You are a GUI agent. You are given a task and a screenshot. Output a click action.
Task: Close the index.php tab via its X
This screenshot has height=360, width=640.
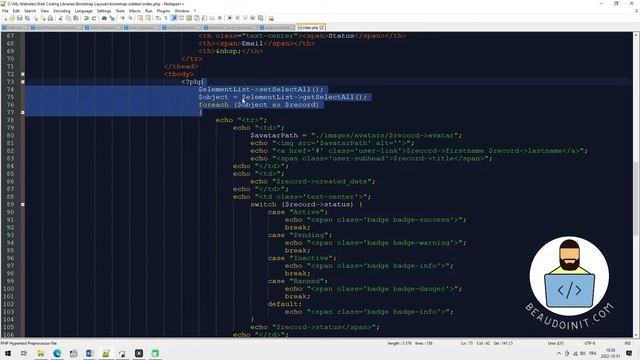pos(322,27)
